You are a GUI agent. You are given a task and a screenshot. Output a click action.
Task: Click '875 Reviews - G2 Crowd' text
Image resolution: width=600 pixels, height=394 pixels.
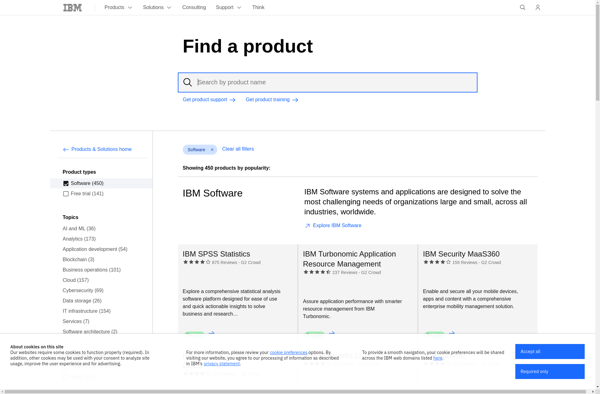pyautogui.click(x=236, y=262)
